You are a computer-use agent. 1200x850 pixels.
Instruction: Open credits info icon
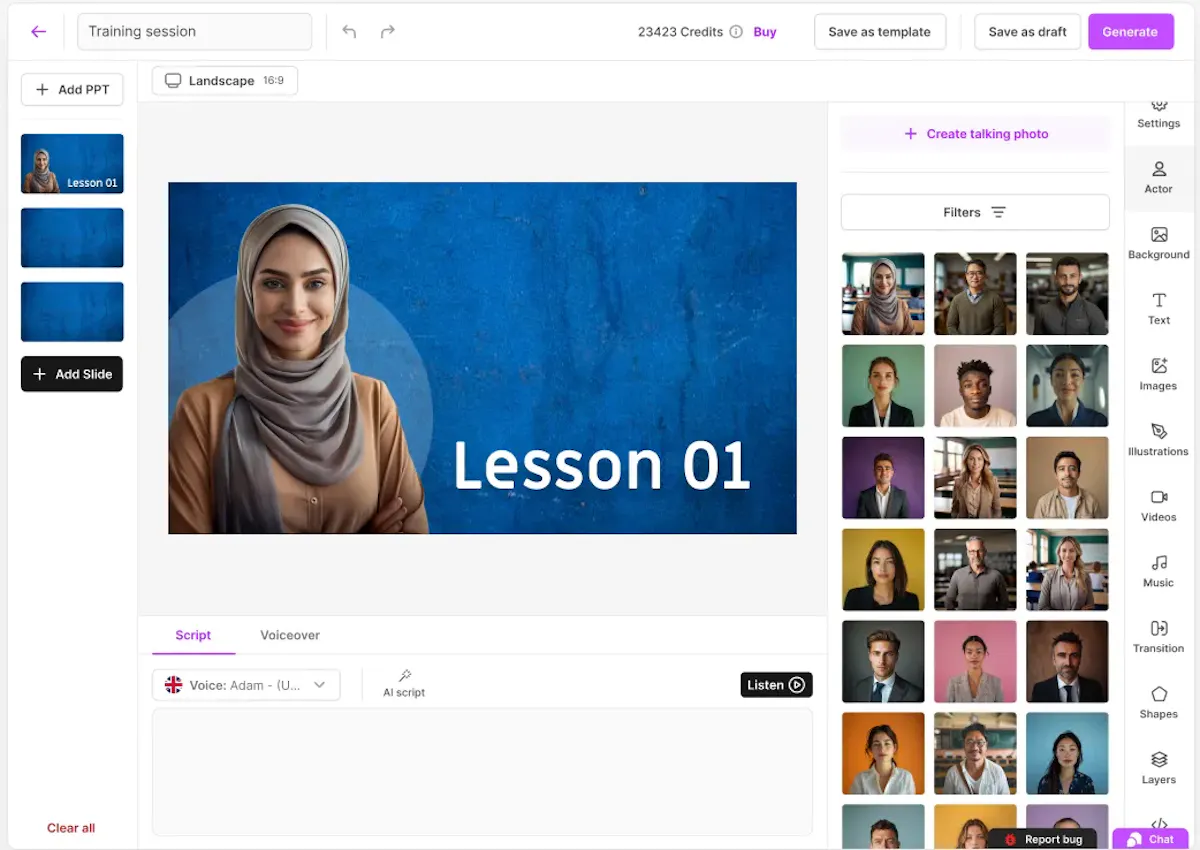[736, 32]
